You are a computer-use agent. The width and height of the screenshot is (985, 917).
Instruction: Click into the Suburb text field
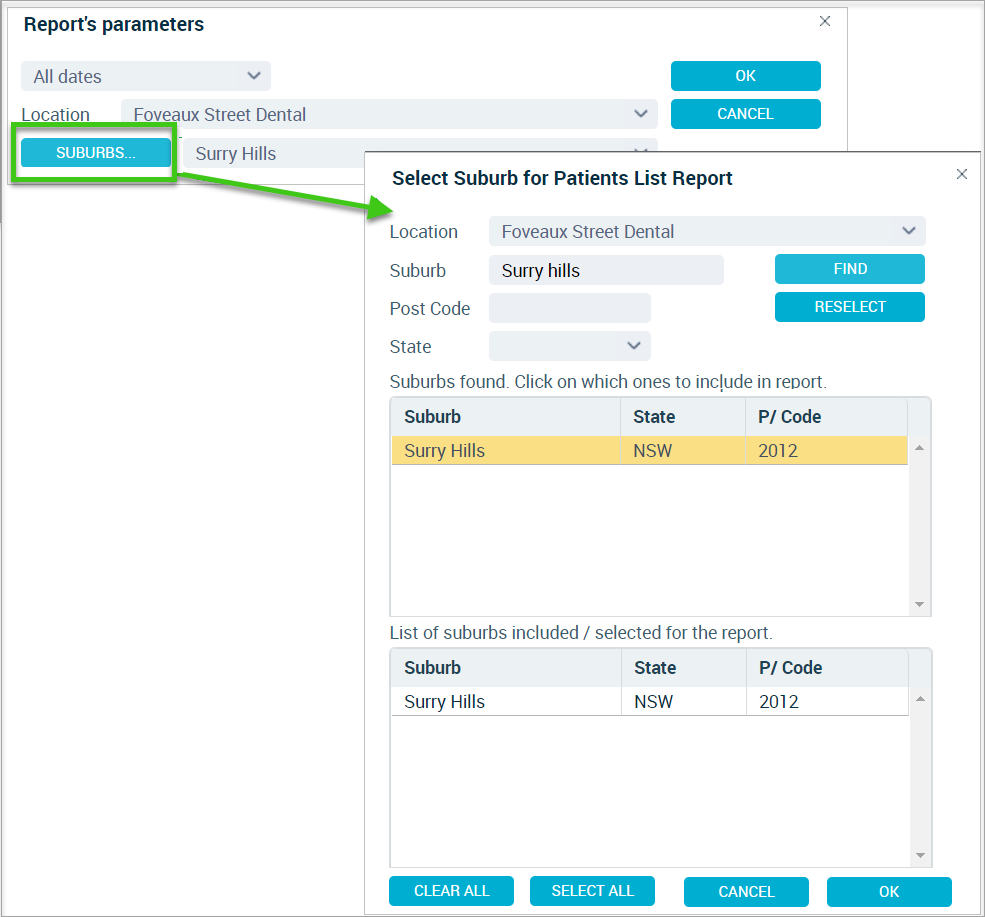point(606,270)
